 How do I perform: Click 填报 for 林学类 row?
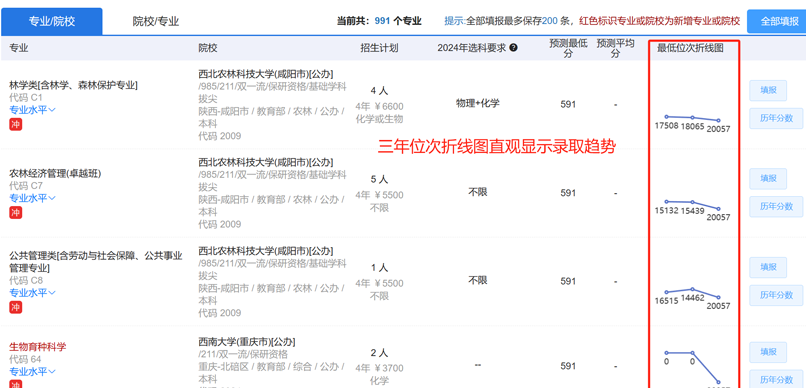[x=768, y=90]
